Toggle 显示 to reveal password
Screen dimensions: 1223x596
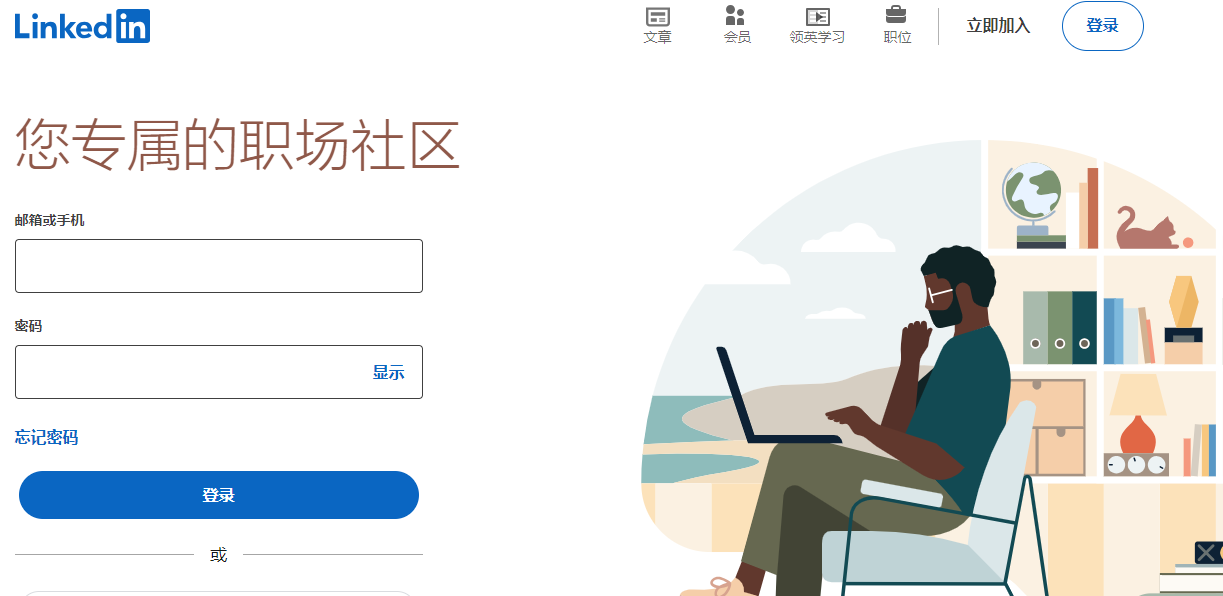coord(389,372)
